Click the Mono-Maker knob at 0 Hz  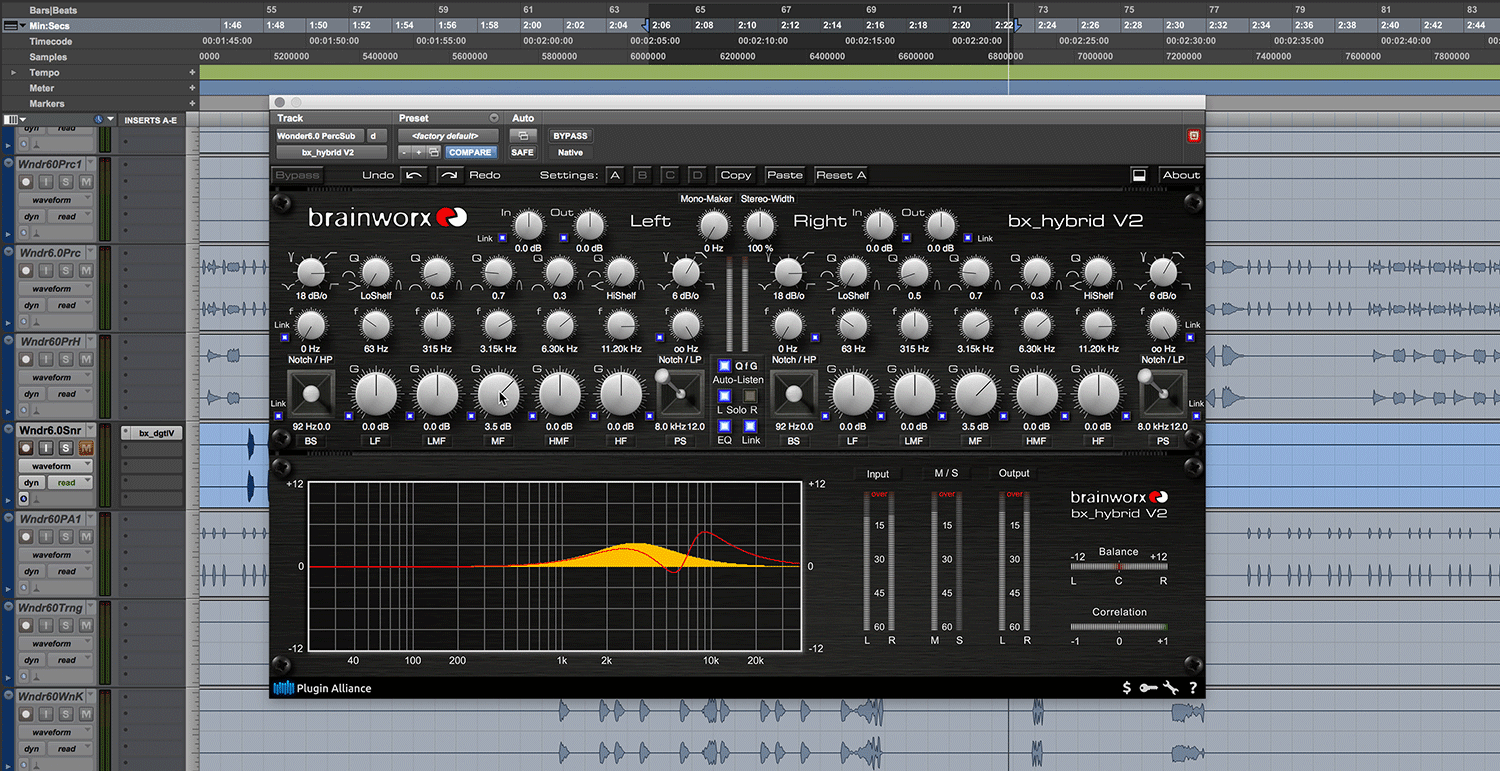pos(713,225)
